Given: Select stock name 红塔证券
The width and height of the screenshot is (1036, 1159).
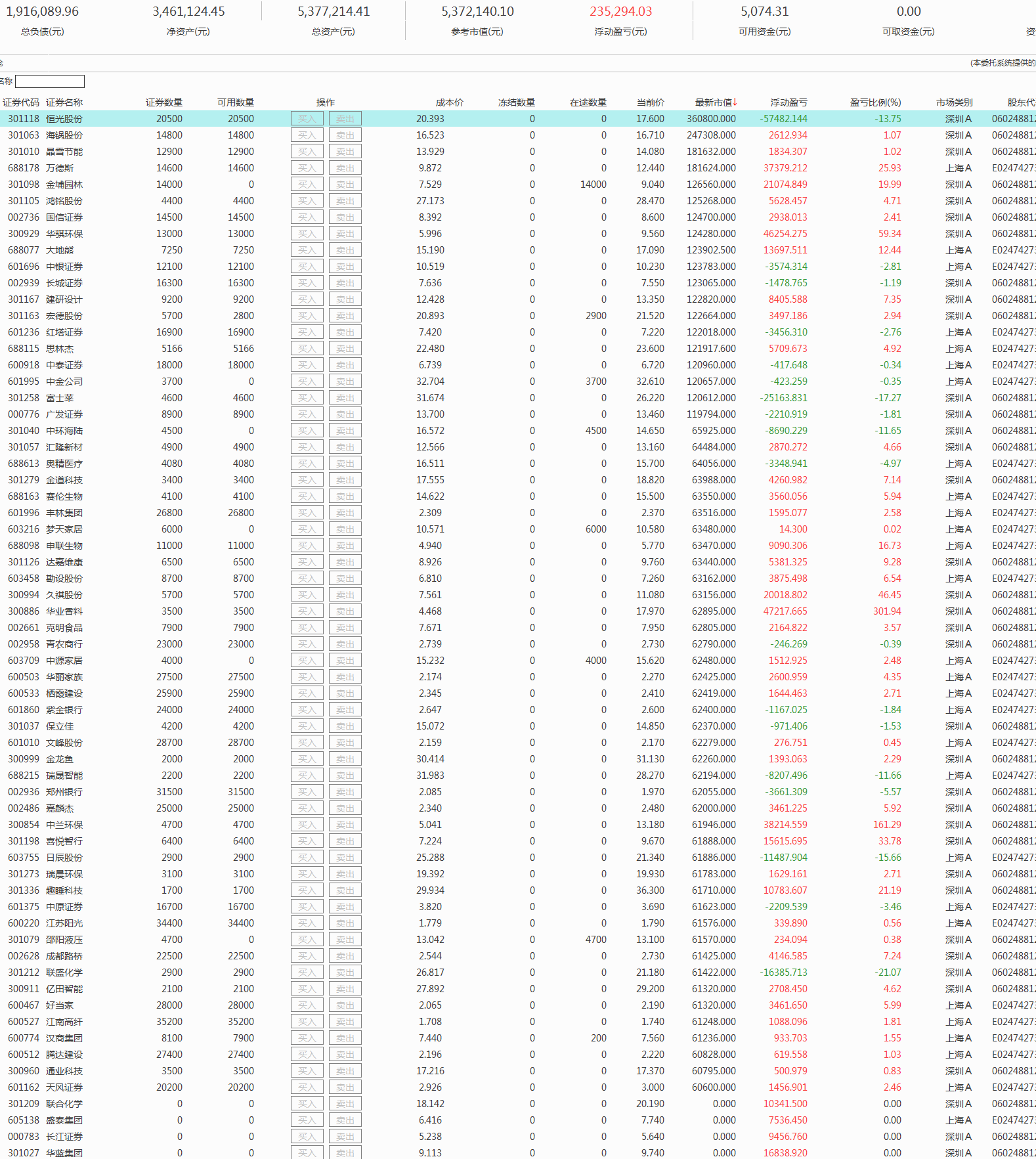Looking at the screenshot, I should click(64, 332).
